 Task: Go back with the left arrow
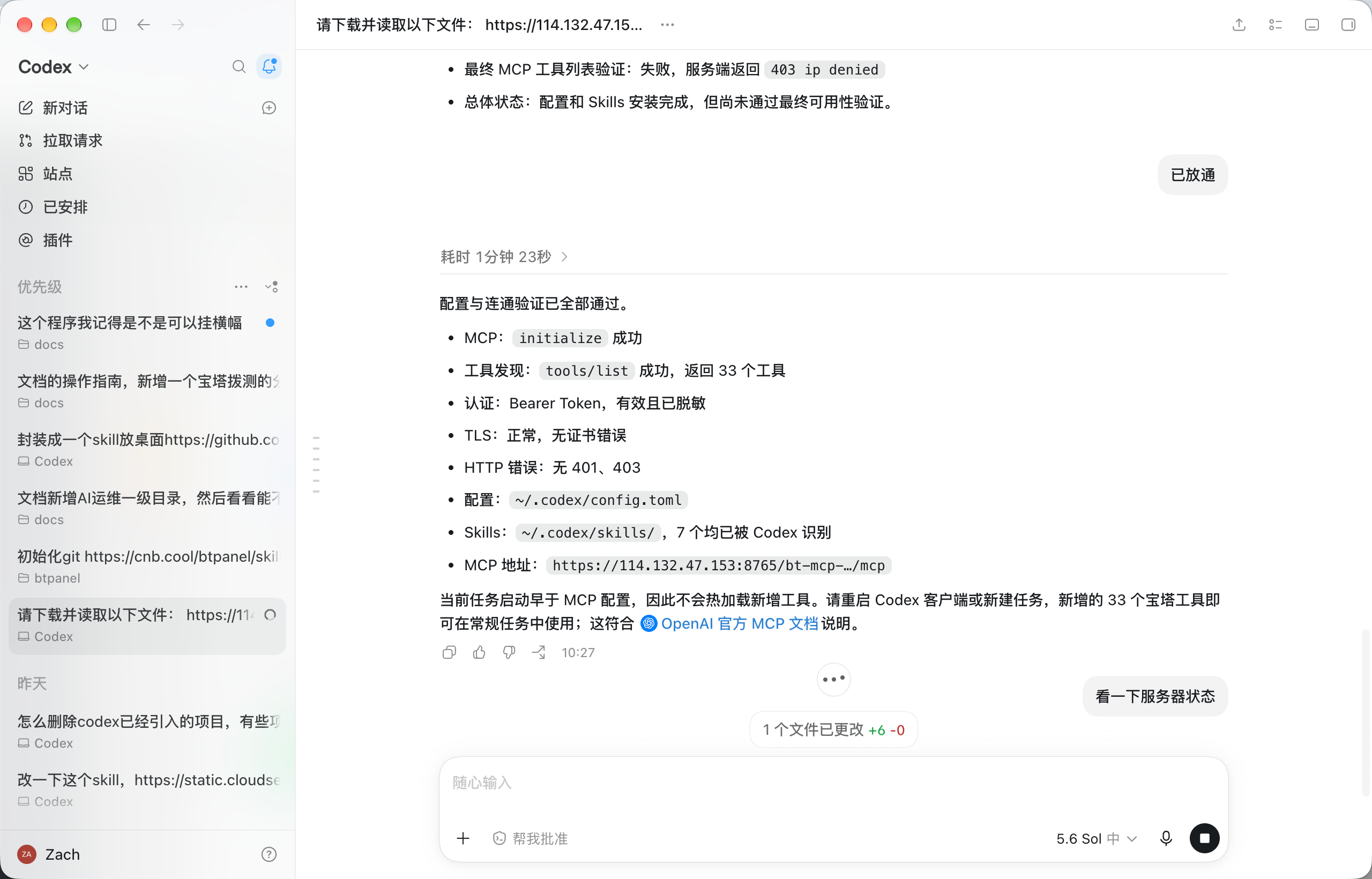coord(143,25)
